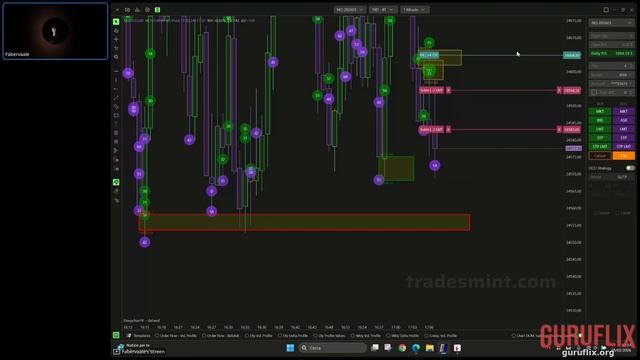Click the orange Flat button

tap(623, 156)
